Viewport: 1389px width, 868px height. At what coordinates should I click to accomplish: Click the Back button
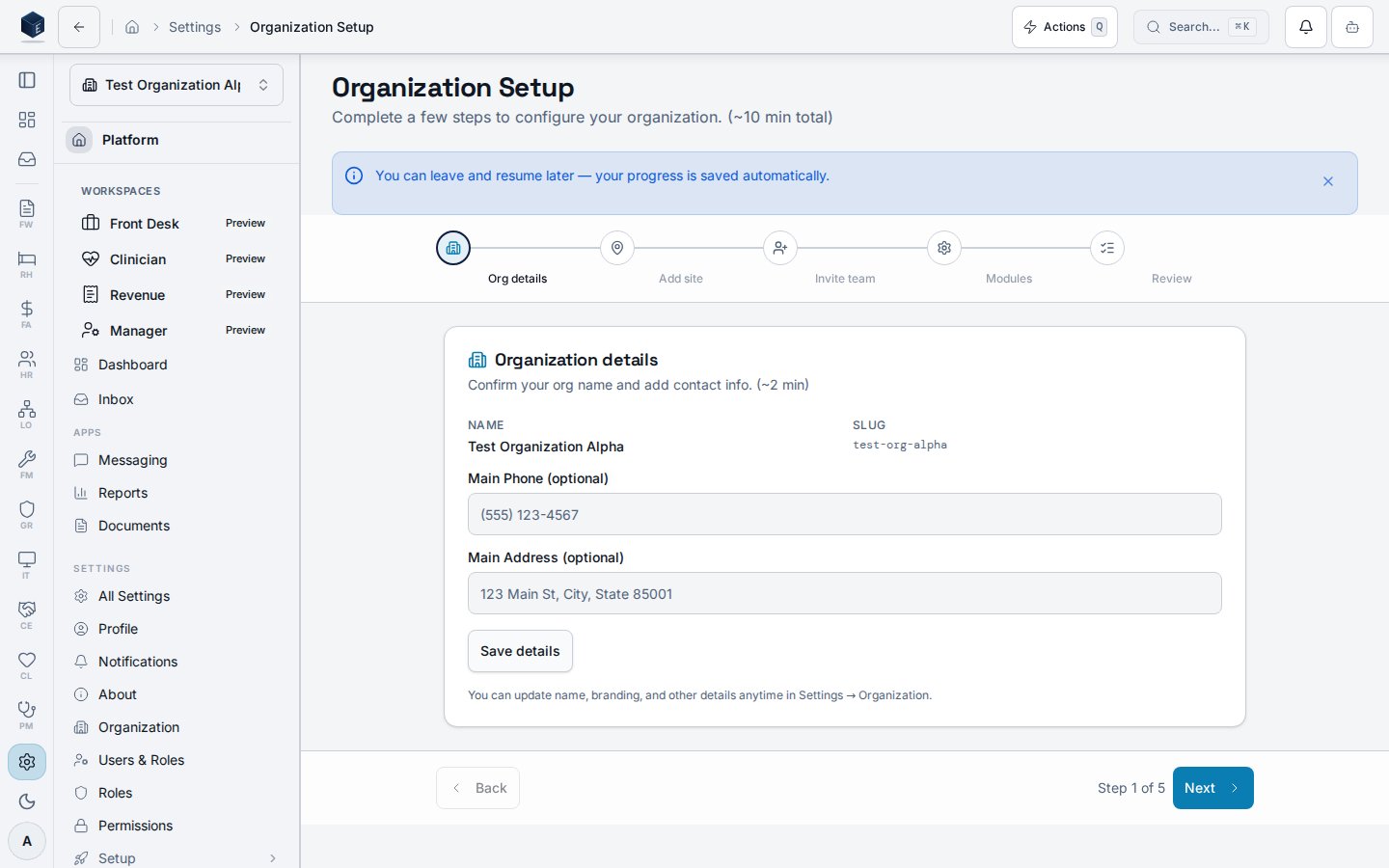pyautogui.click(x=477, y=788)
